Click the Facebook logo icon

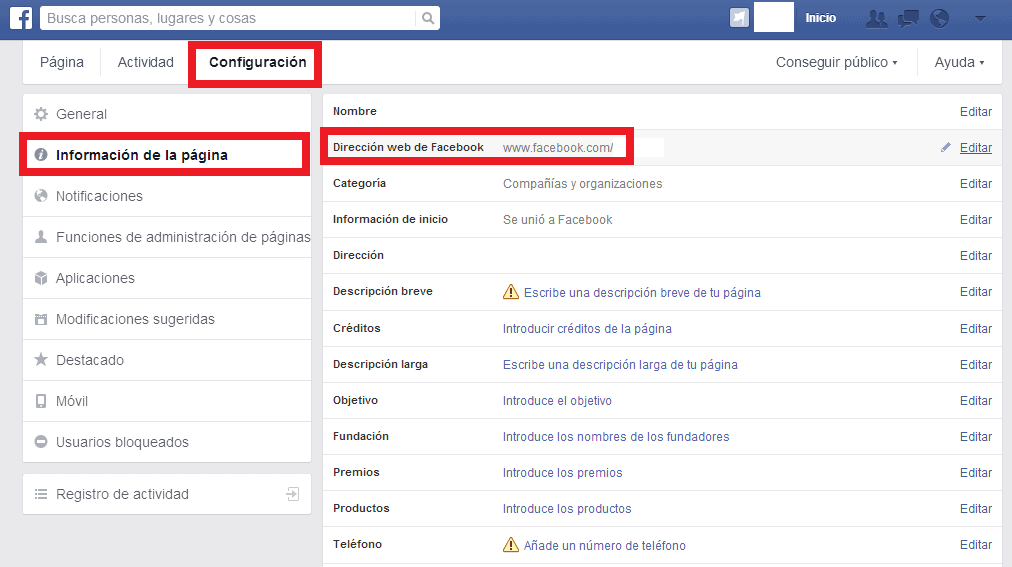21,17
